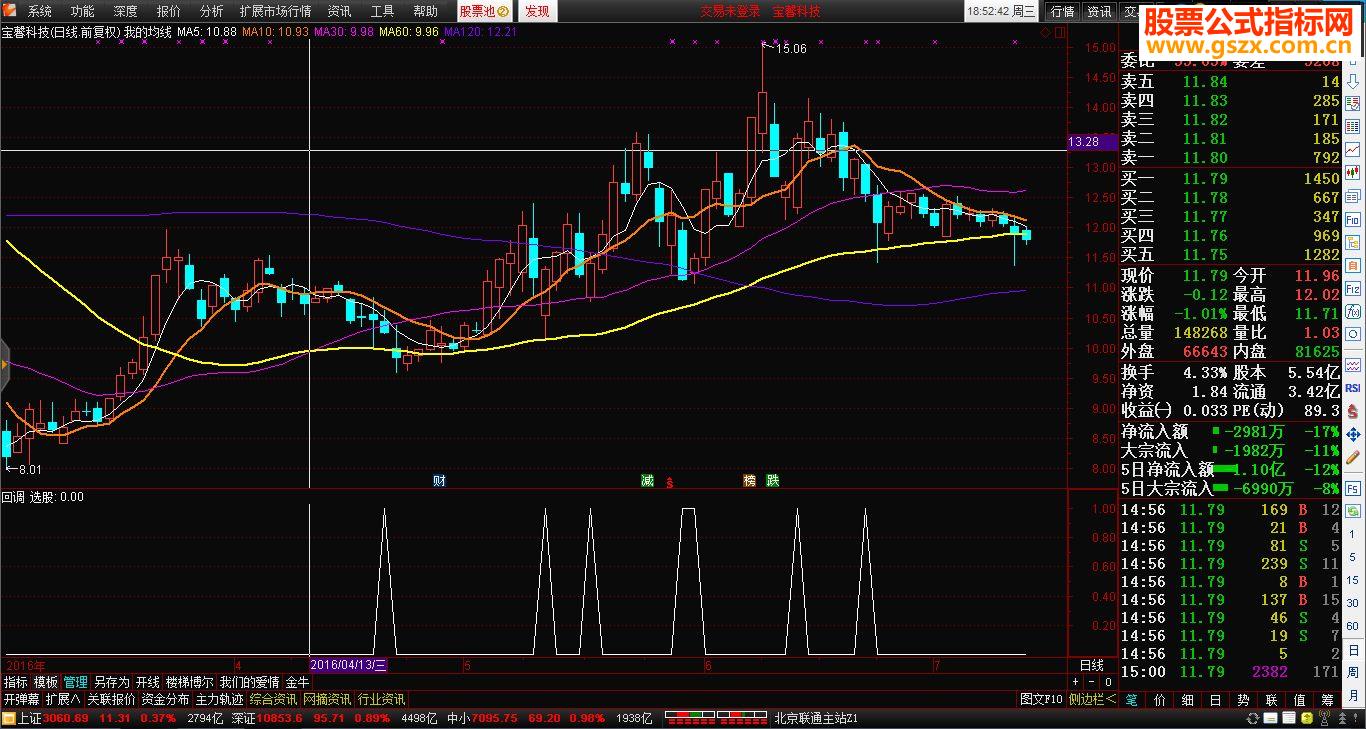The width and height of the screenshot is (1366, 729).
Task: Open the 资金分布 fund distribution tab
Action: 165,699
